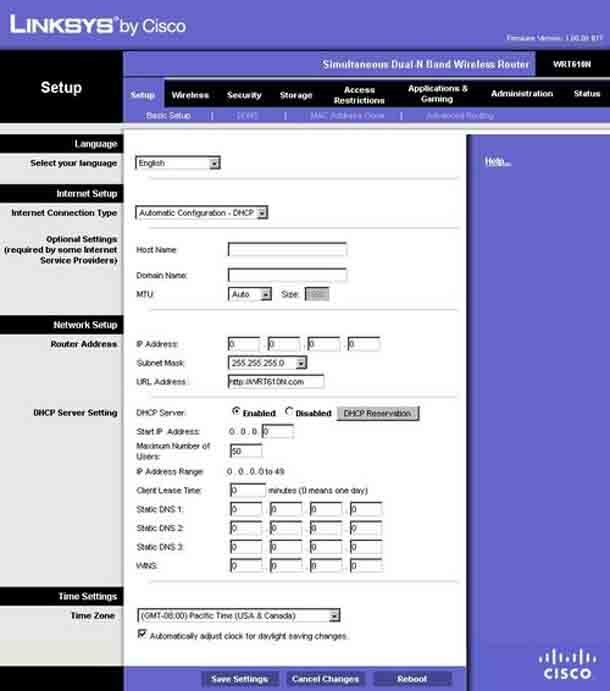This screenshot has width=610, height=691.
Task: Click the MTU Size field
Action: tap(317, 294)
